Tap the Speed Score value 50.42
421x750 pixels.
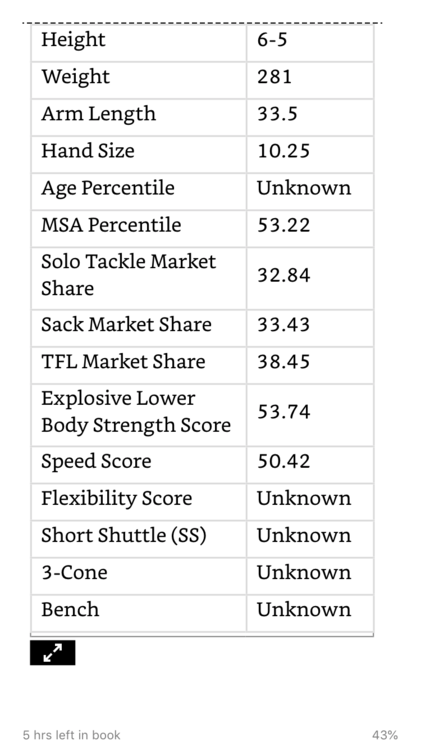tap(284, 461)
